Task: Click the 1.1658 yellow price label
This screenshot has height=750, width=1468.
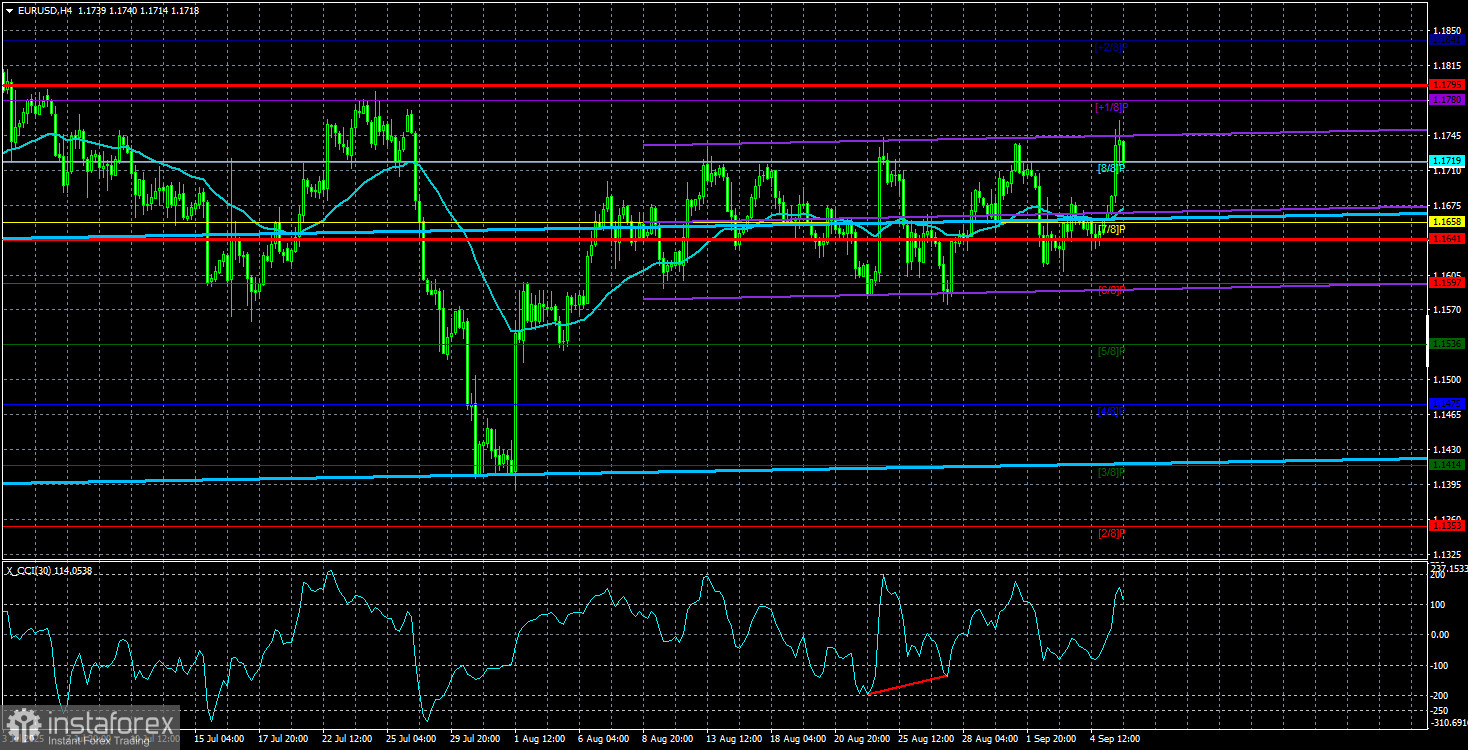Action: pyautogui.click(x=1447, y=222)
